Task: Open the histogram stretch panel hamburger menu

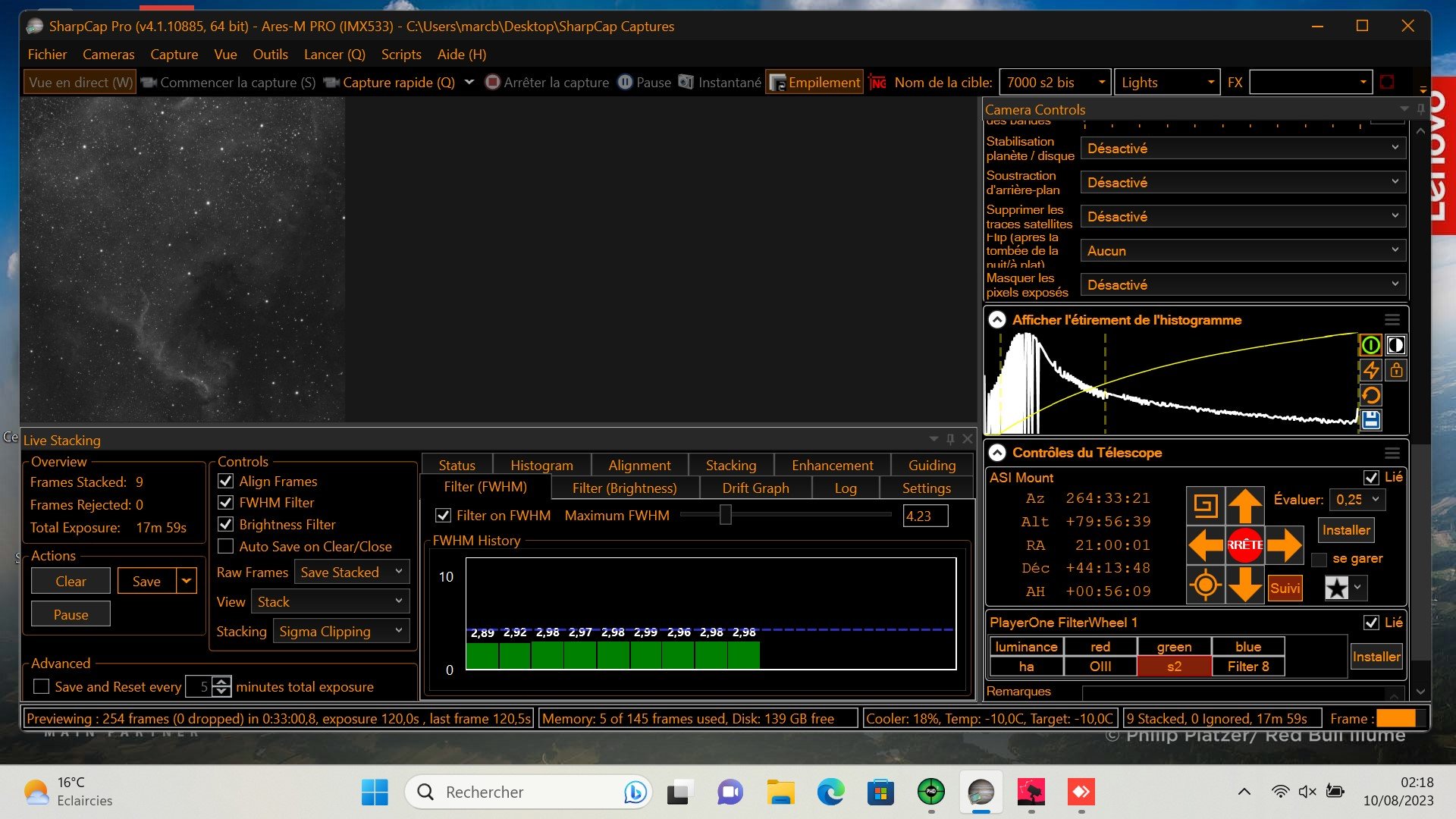Action: click(1392, 320)
